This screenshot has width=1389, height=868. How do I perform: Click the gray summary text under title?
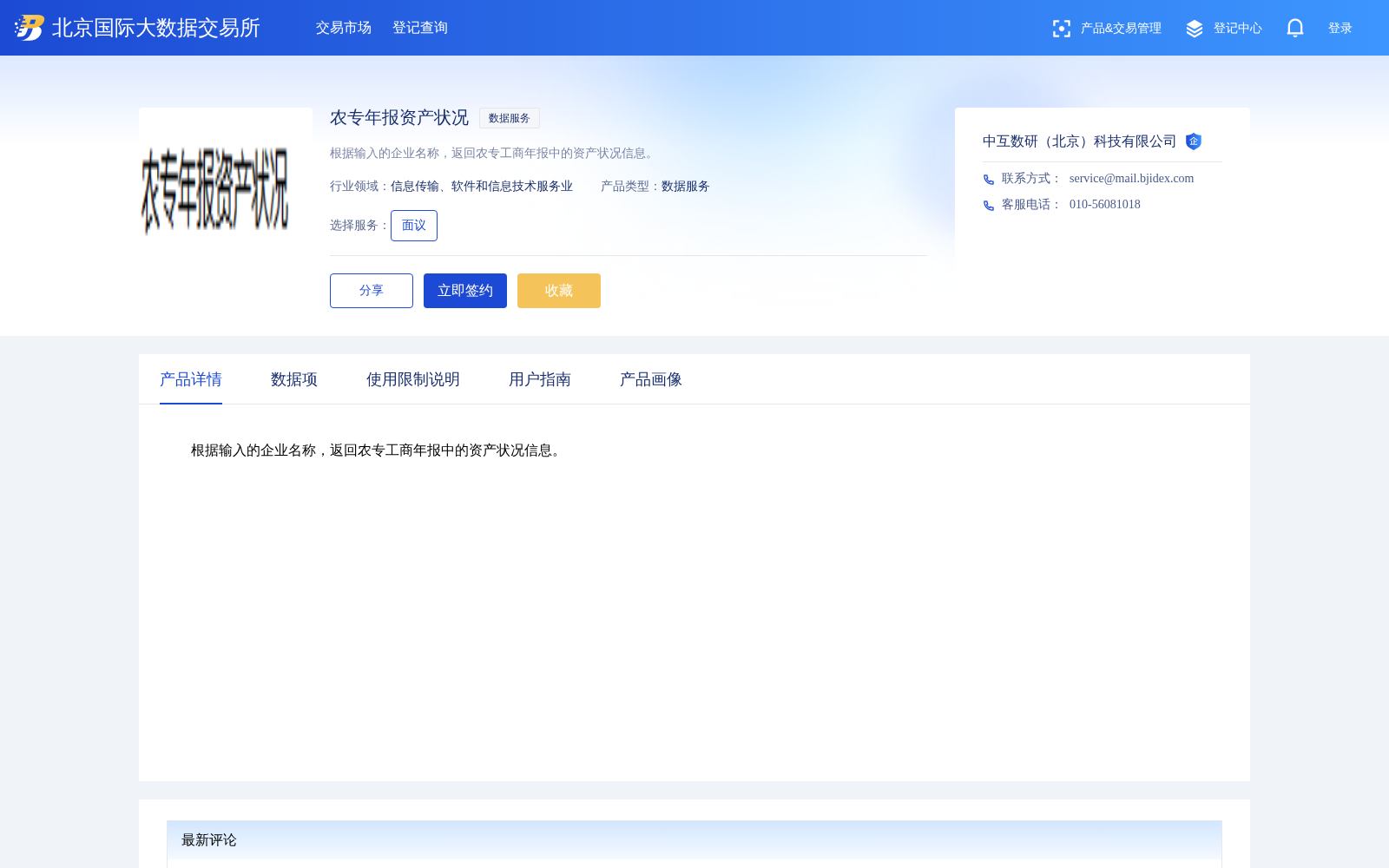tap(494, 154)
